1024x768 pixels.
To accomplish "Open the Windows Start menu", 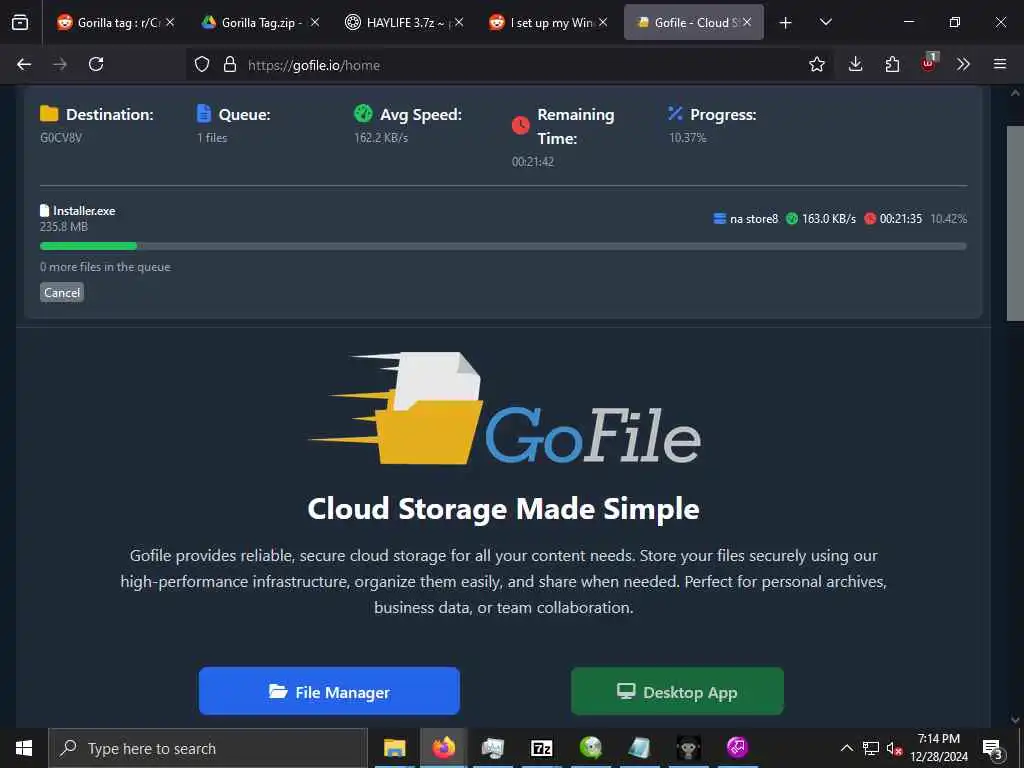I will click(x=24, y=748).
